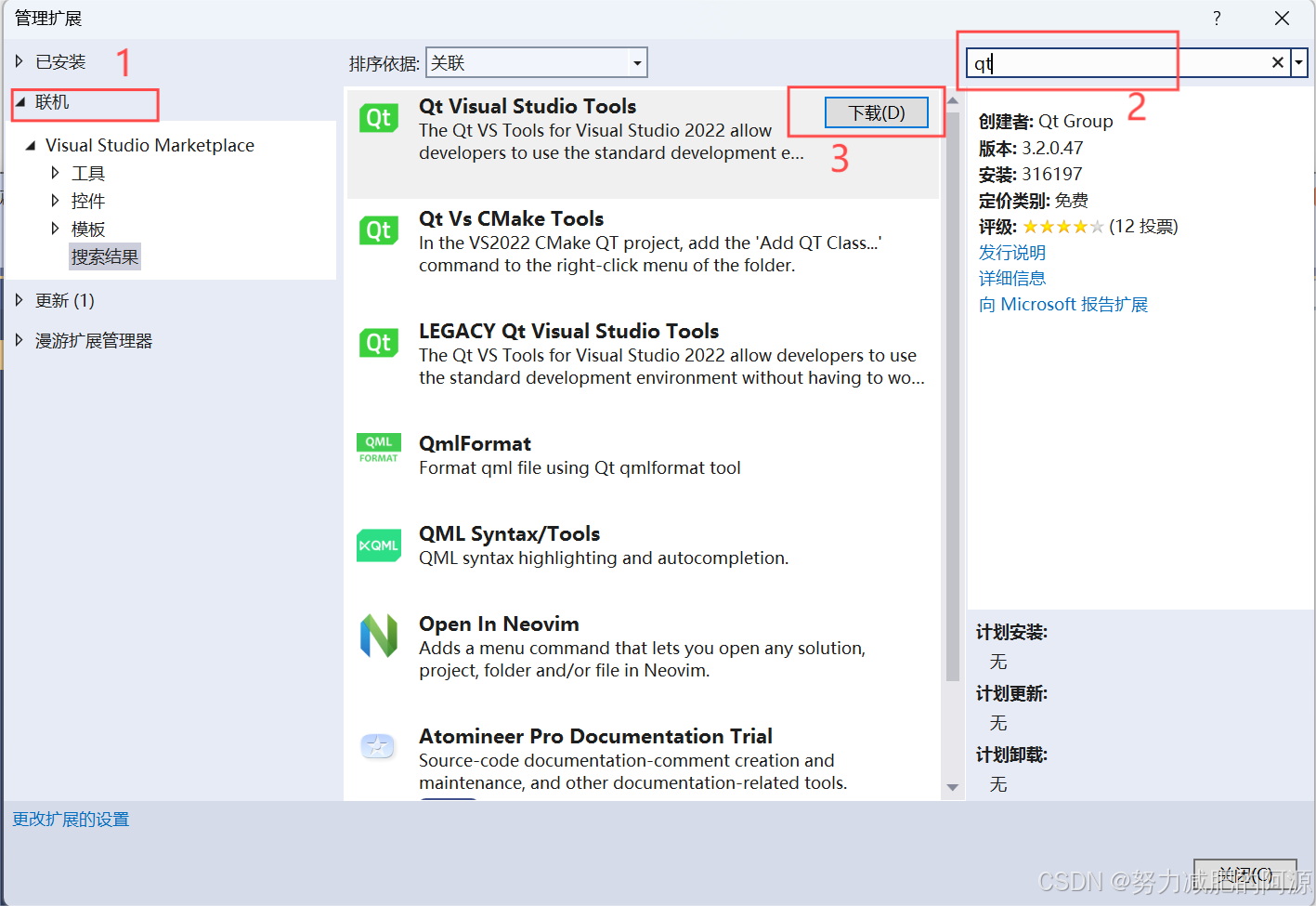This screenshot has height=906, width=1316.
Task: Click the QmlFormat extension icon
Action: pyautogui.click(x=379, y=448)
